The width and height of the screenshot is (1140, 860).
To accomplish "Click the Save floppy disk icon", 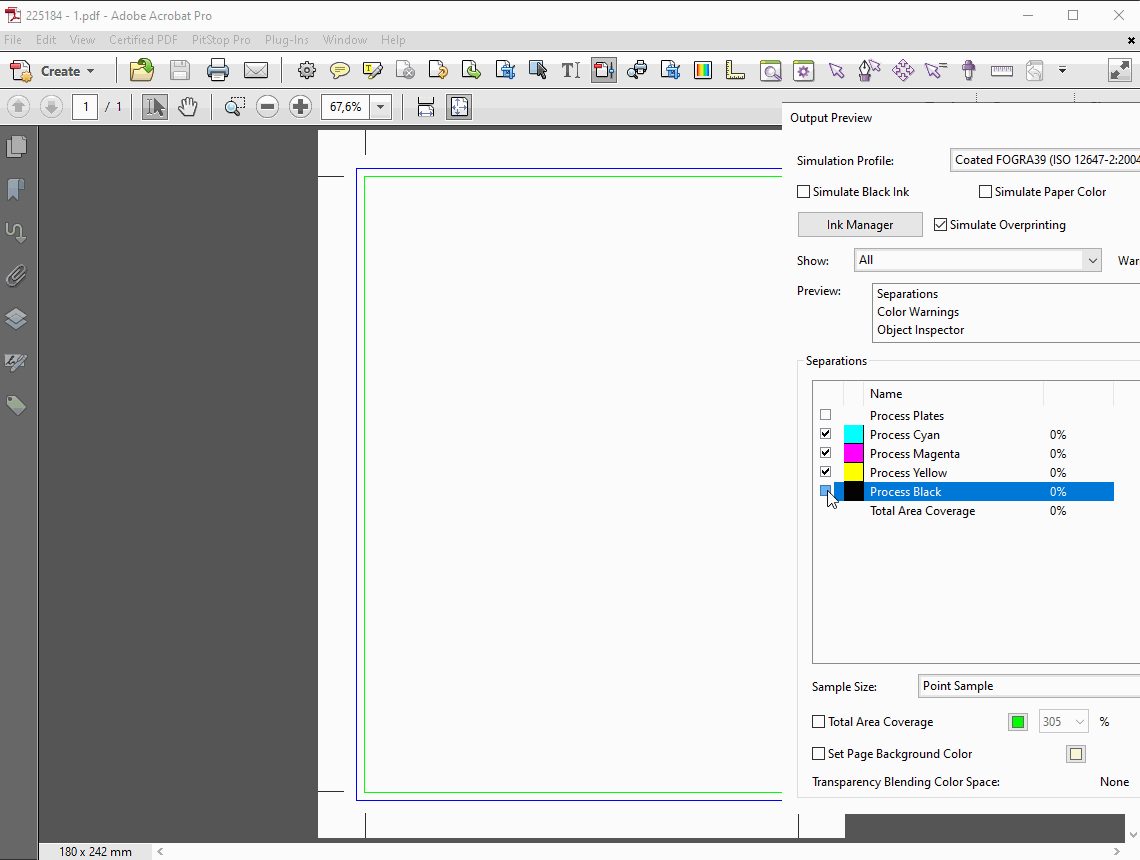I will coord(180,71).
